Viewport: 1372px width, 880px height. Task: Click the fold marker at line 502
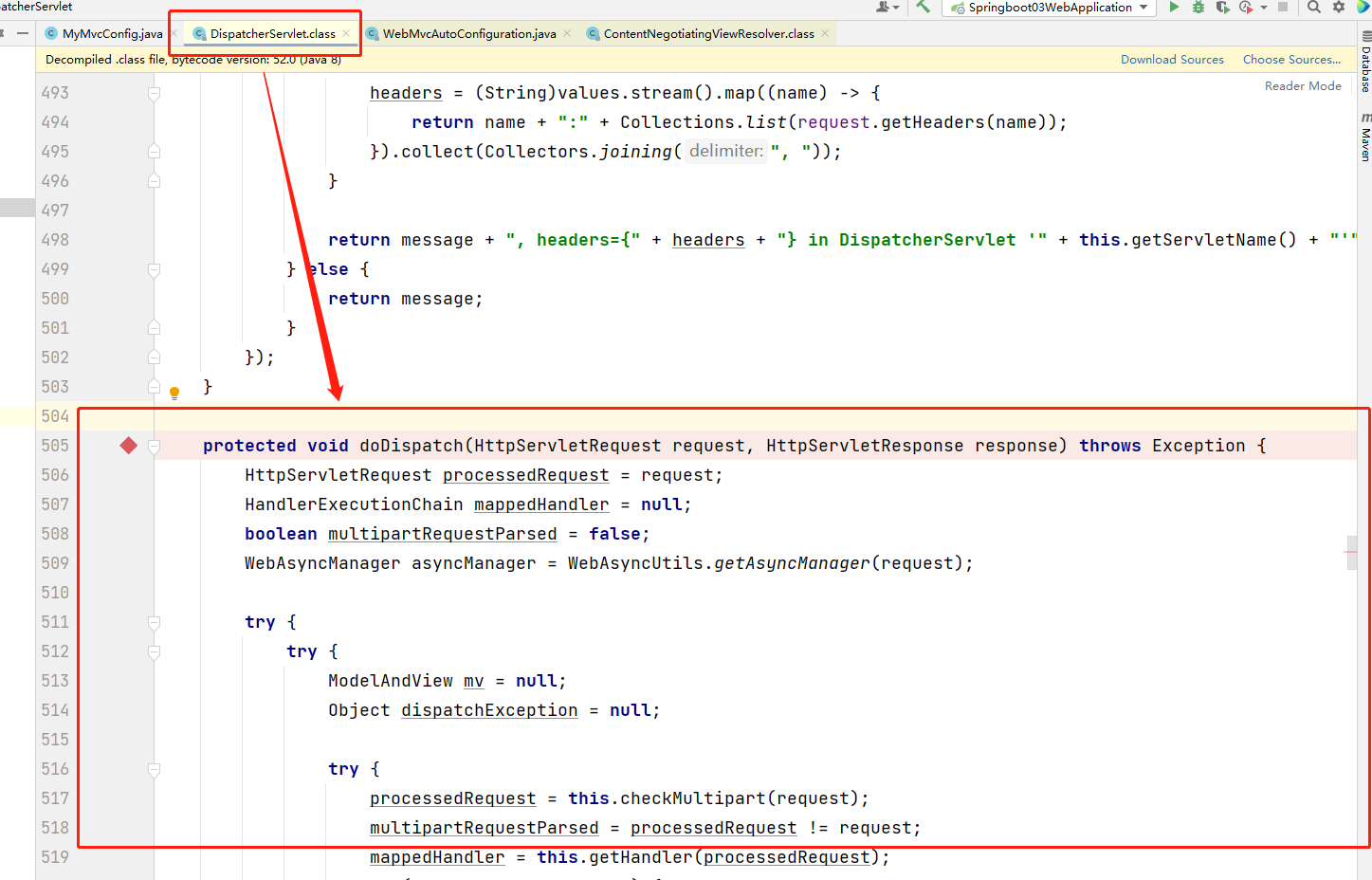(x=154, y=357)
